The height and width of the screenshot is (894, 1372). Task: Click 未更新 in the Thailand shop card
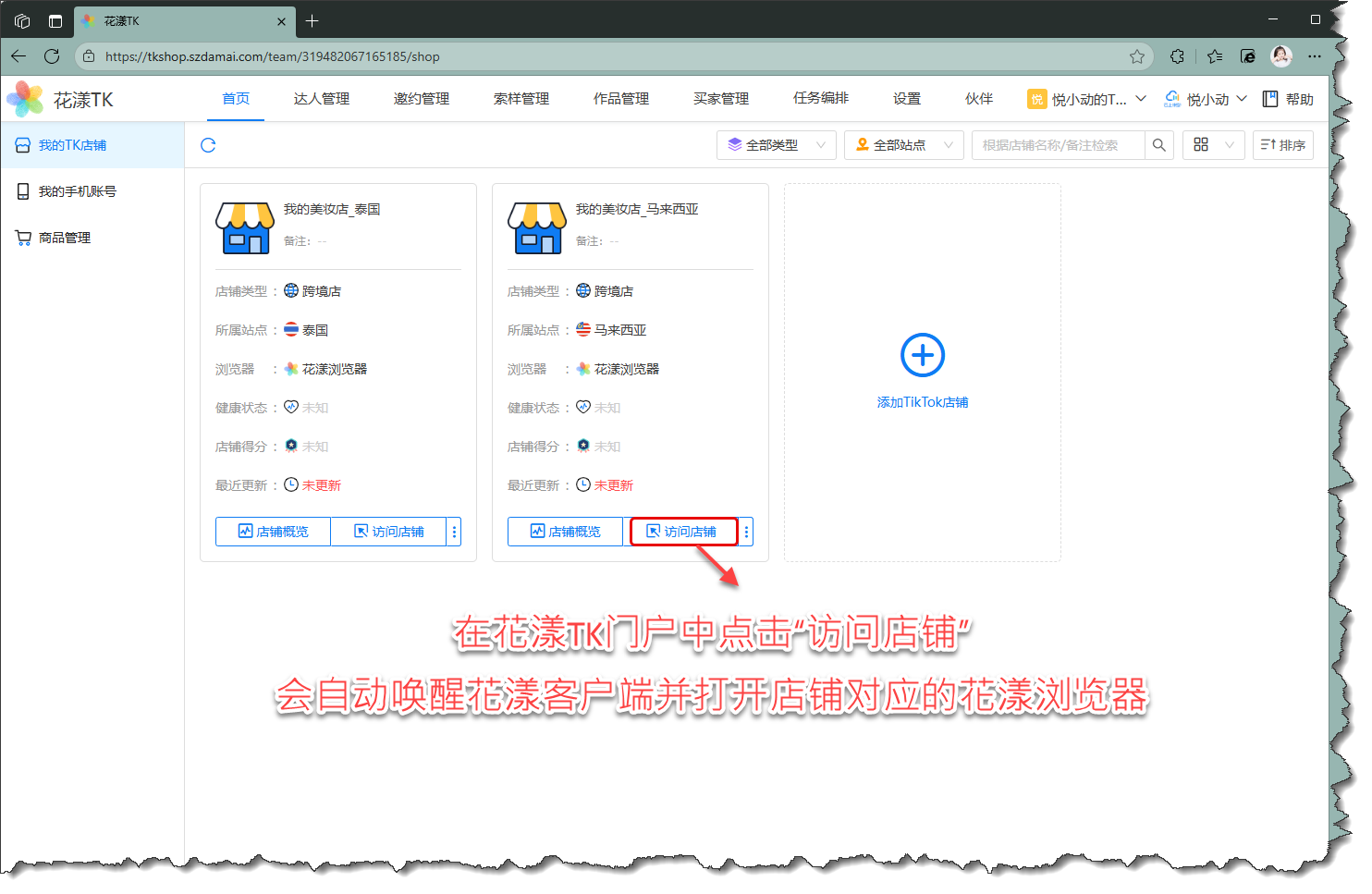coord(322,485)
